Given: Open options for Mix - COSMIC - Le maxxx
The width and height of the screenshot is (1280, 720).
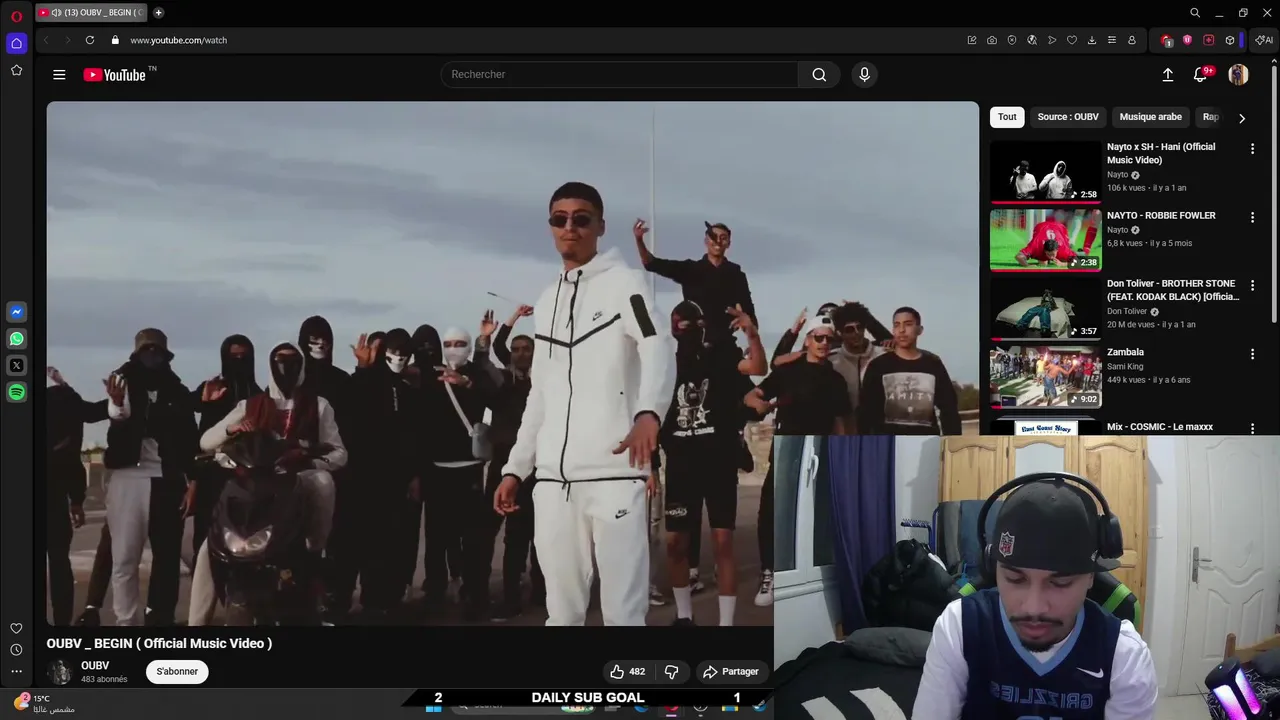Looking at the screenshot, I should (1252, 428).
